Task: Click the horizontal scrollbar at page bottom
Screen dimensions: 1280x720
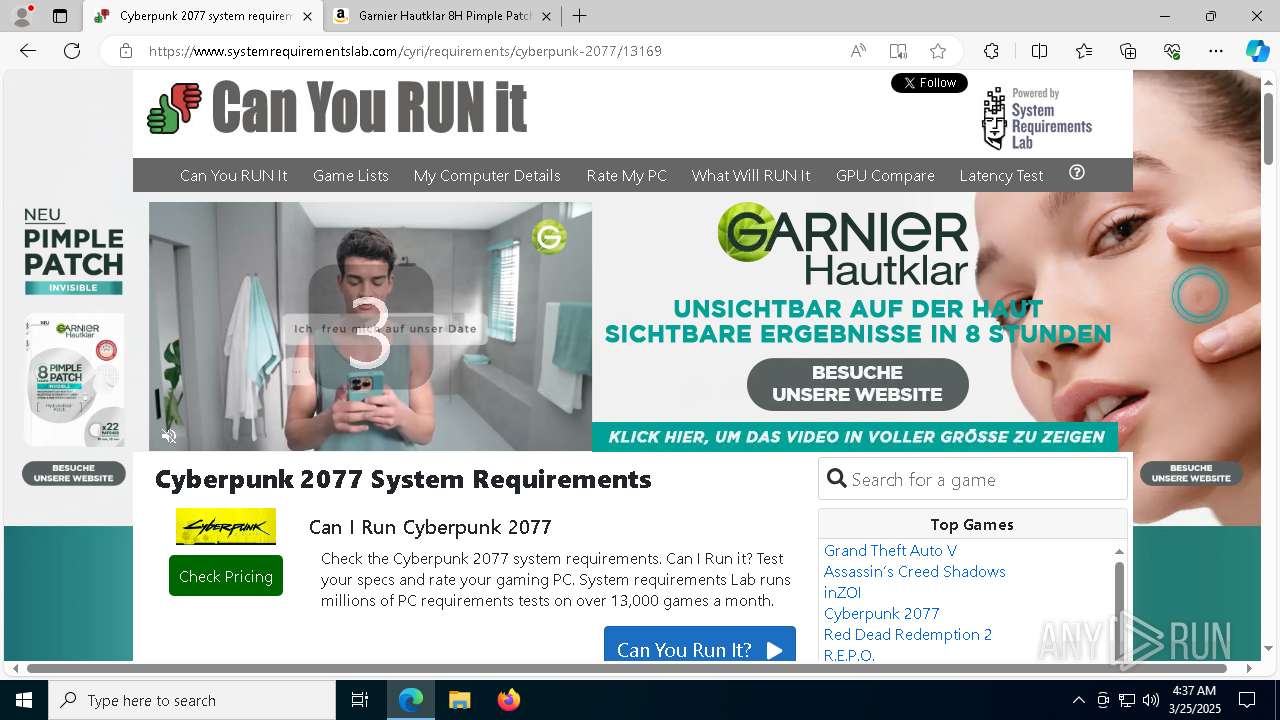Action: (627, 668)
